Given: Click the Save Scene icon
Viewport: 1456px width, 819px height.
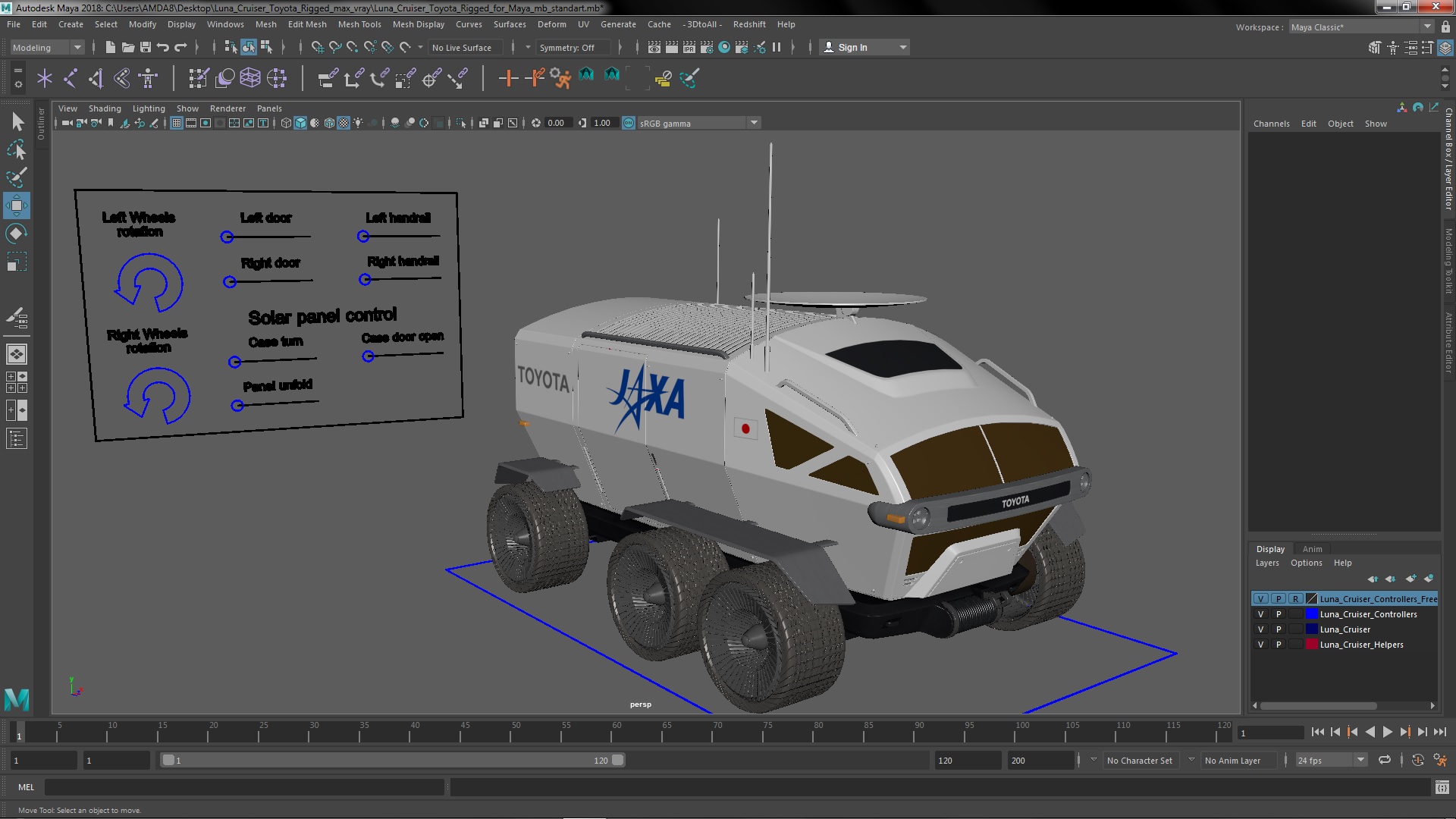Looking at the screenshot, I should click(146, 47).
